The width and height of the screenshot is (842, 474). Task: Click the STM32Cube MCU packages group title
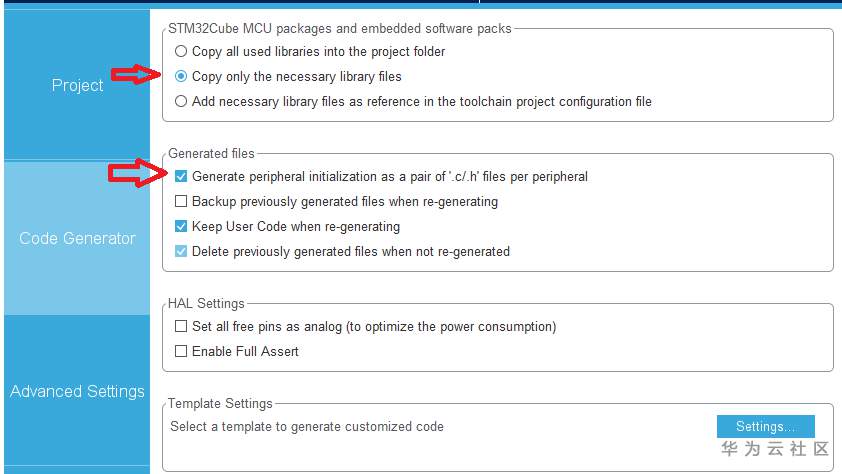340,28
